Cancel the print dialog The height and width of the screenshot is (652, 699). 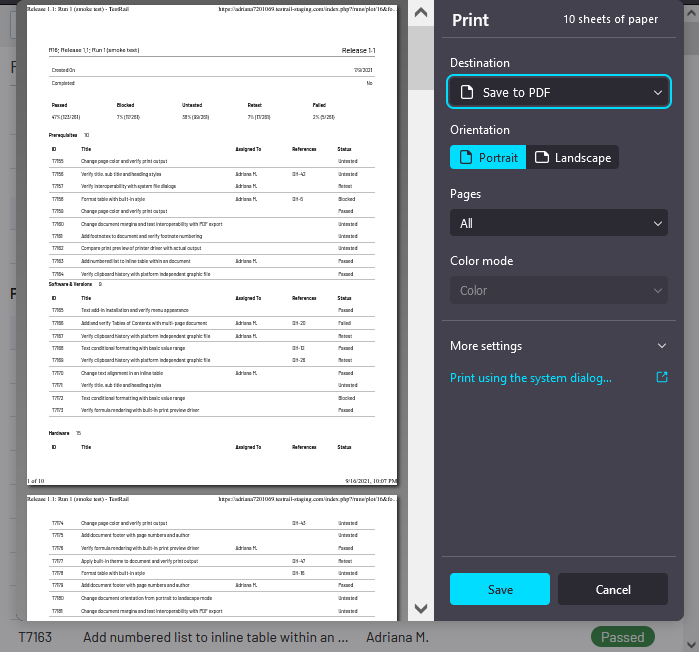pyautogui.click(x=612, y=589)
